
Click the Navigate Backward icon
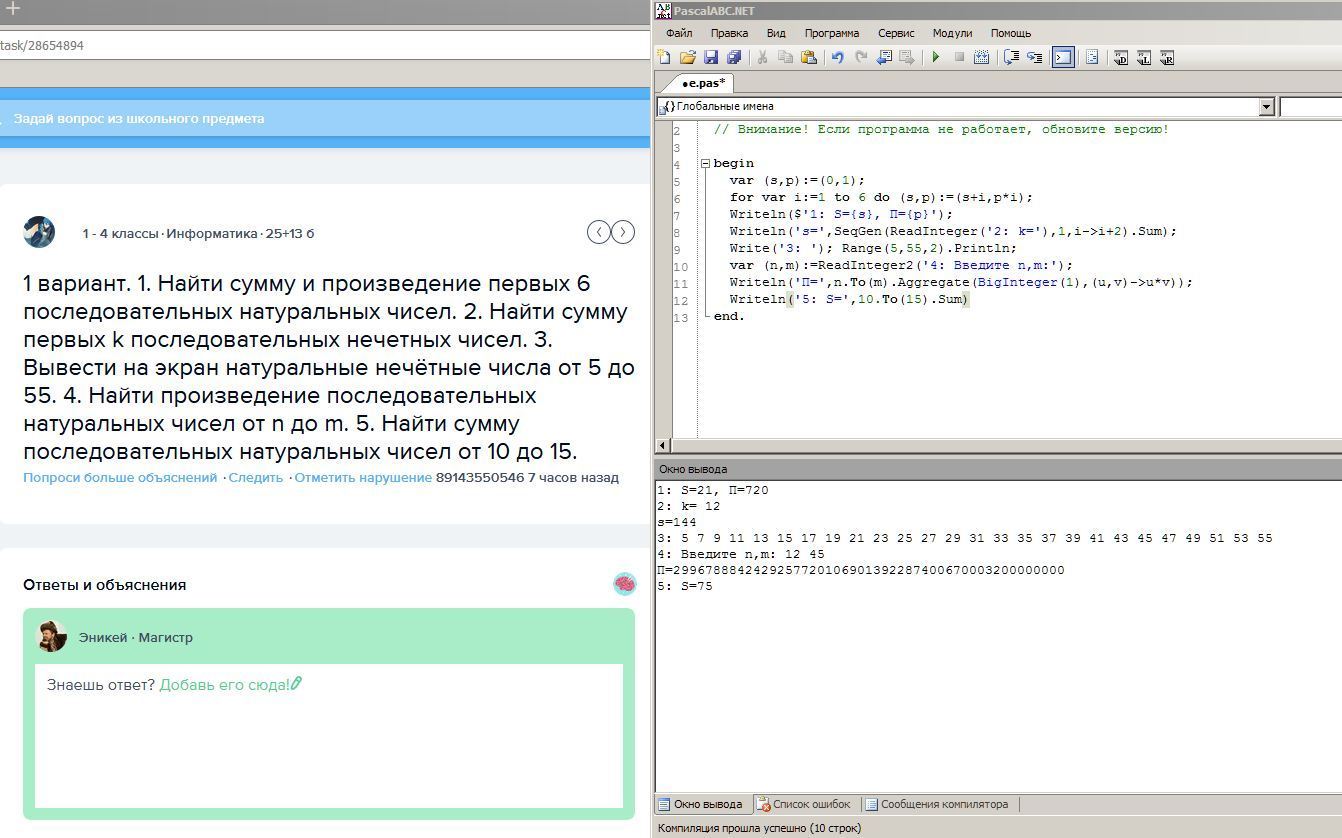tap(884, 58)
